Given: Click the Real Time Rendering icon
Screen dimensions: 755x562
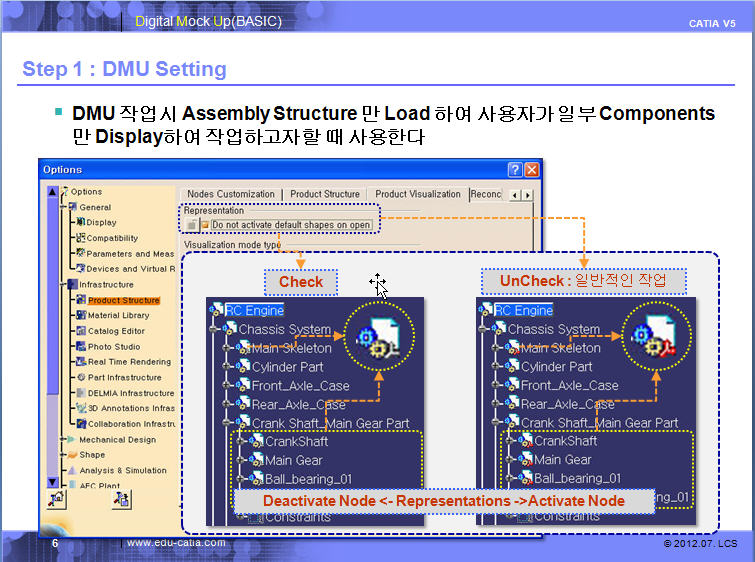Looking at the screenshot, I should 80,362.
